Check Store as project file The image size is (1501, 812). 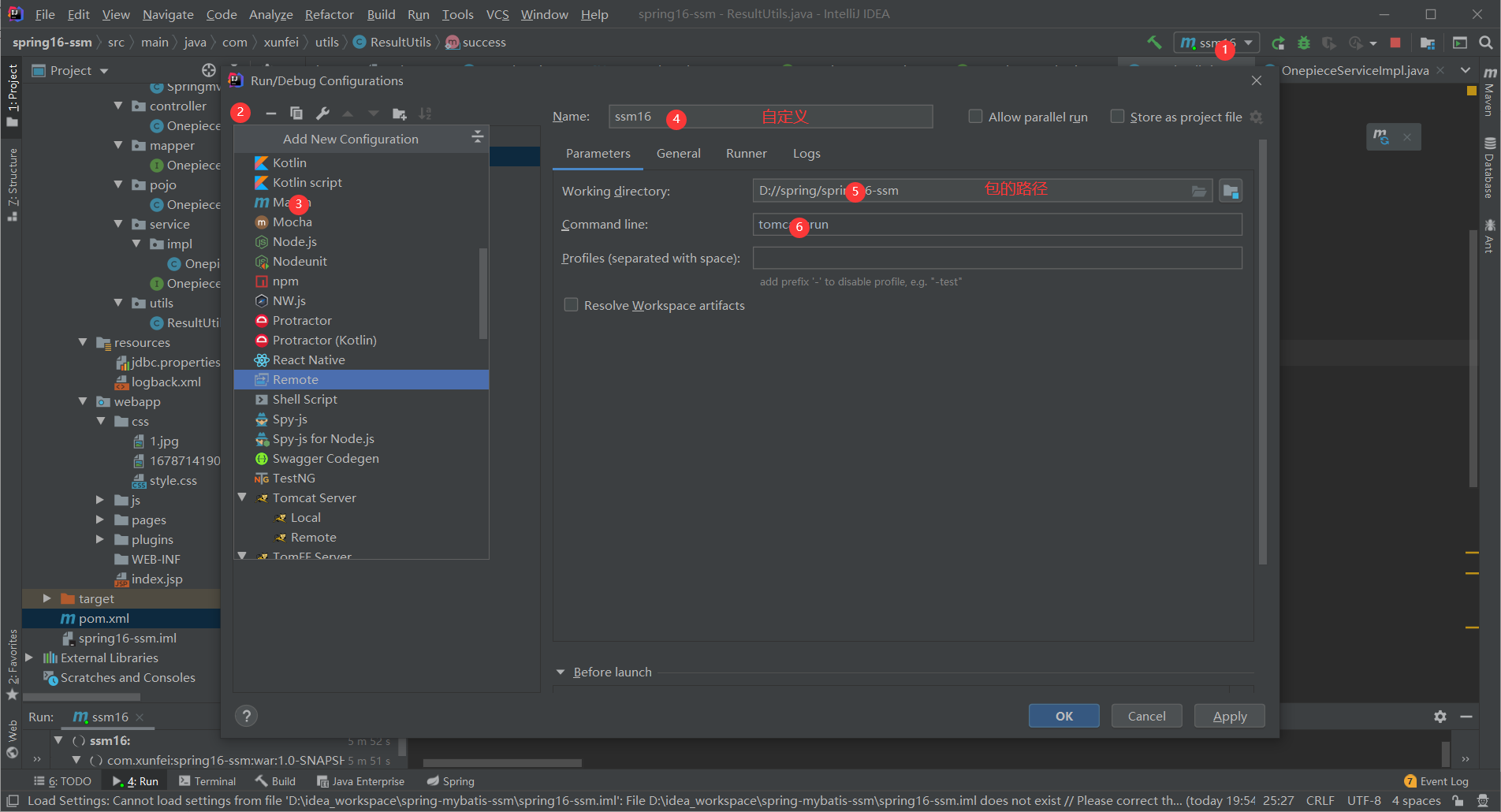pos(1117,117)
